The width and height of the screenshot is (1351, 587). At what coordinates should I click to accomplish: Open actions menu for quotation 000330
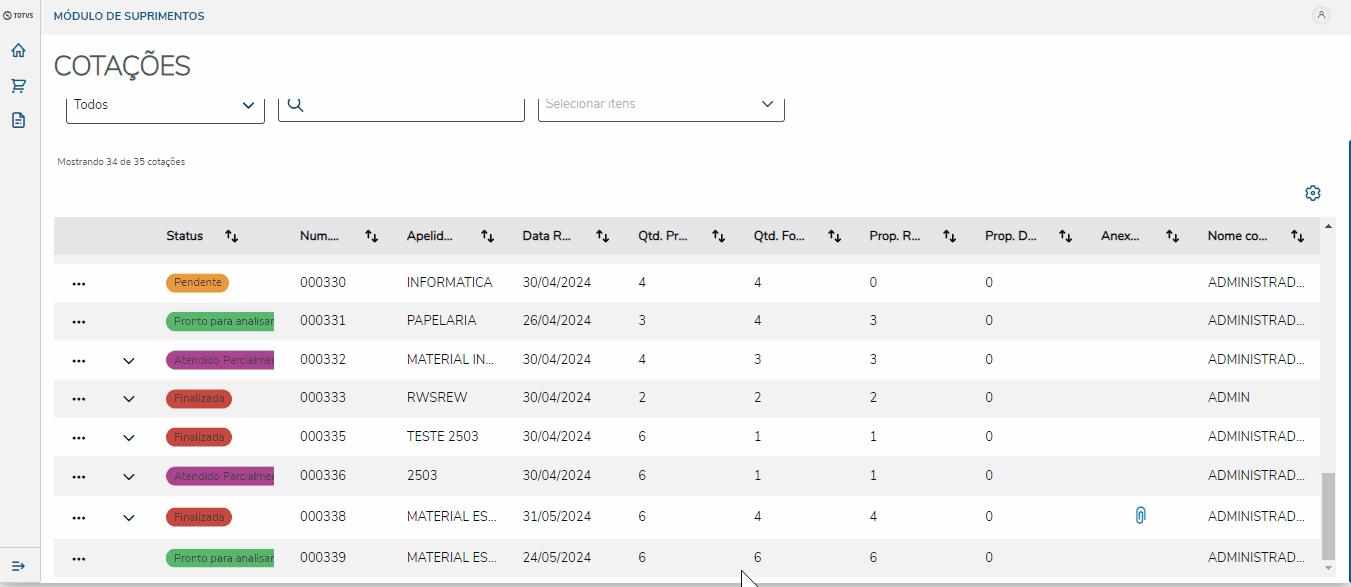click(79, 283)
